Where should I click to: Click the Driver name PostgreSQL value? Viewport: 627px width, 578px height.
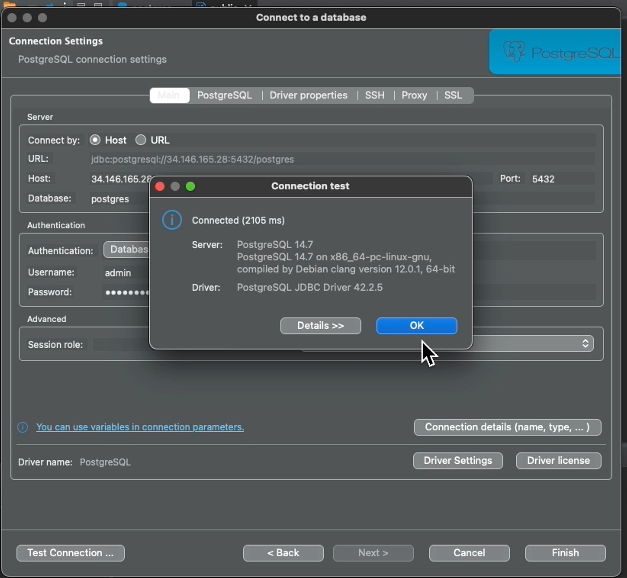coord(105,462)
